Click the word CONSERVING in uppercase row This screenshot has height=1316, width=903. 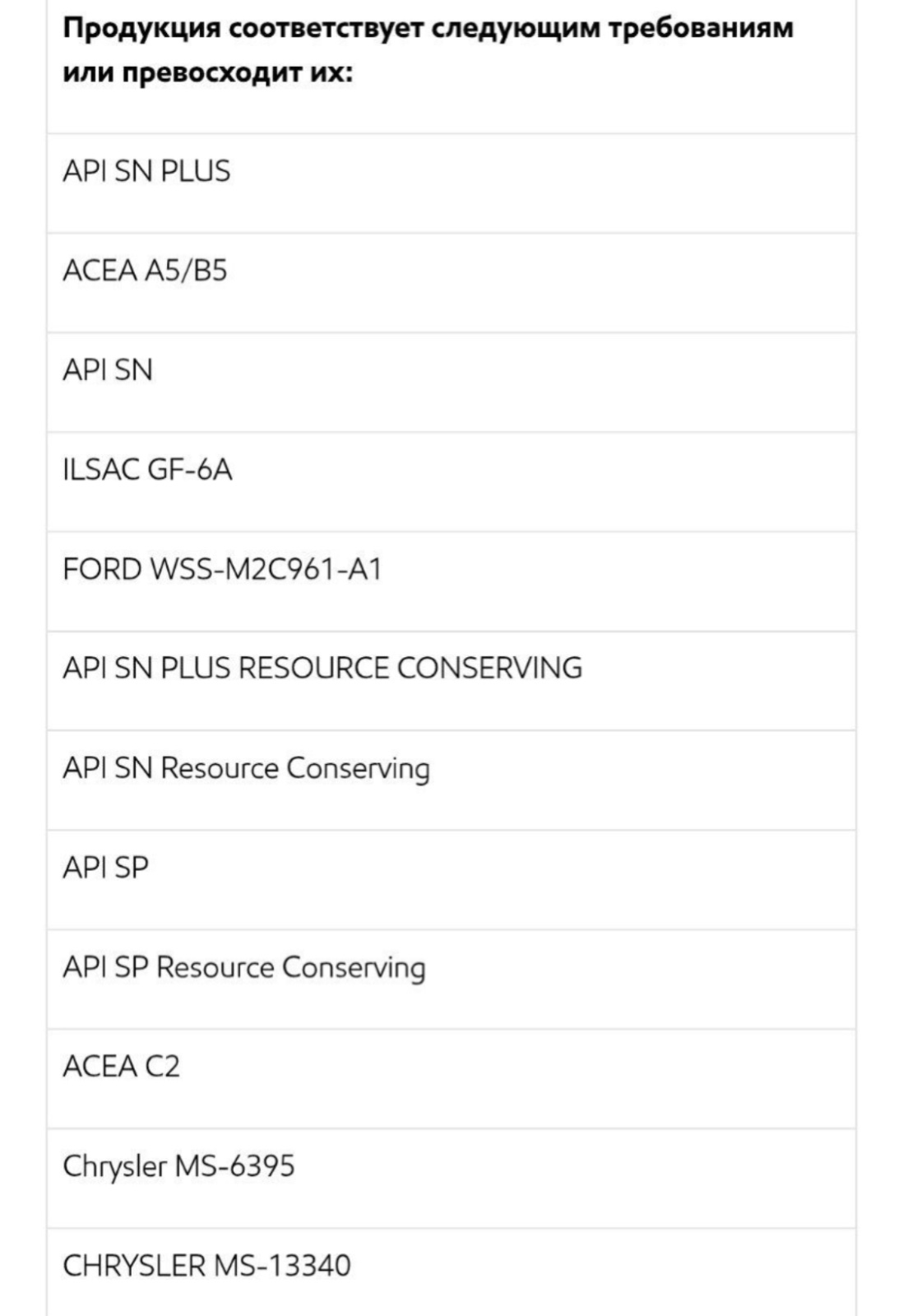(x=489, y=668)
